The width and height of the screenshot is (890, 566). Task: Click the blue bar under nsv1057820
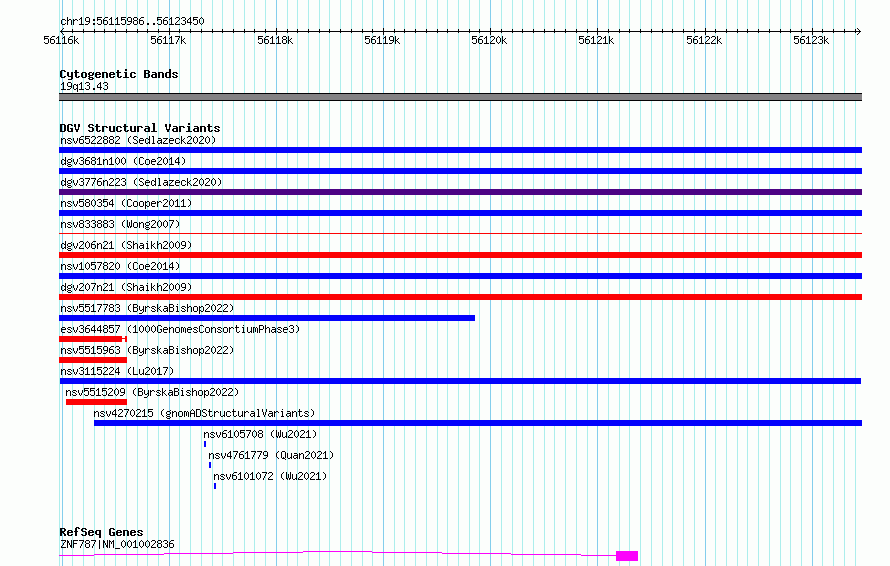click(460, 276)
